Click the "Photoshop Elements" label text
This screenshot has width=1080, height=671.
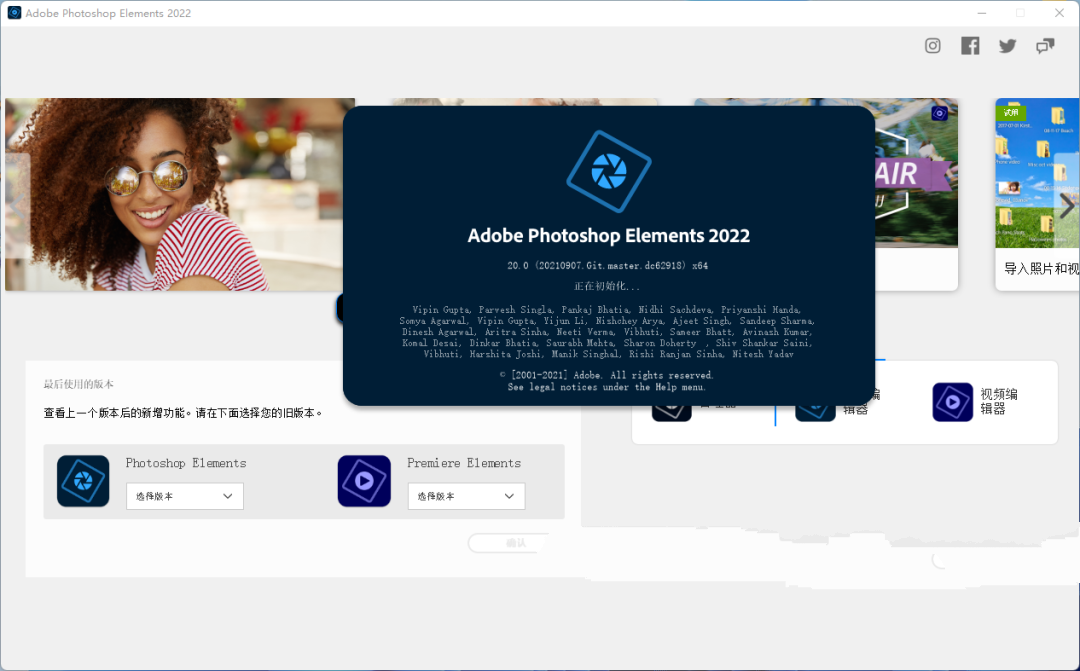pos(186,463)
